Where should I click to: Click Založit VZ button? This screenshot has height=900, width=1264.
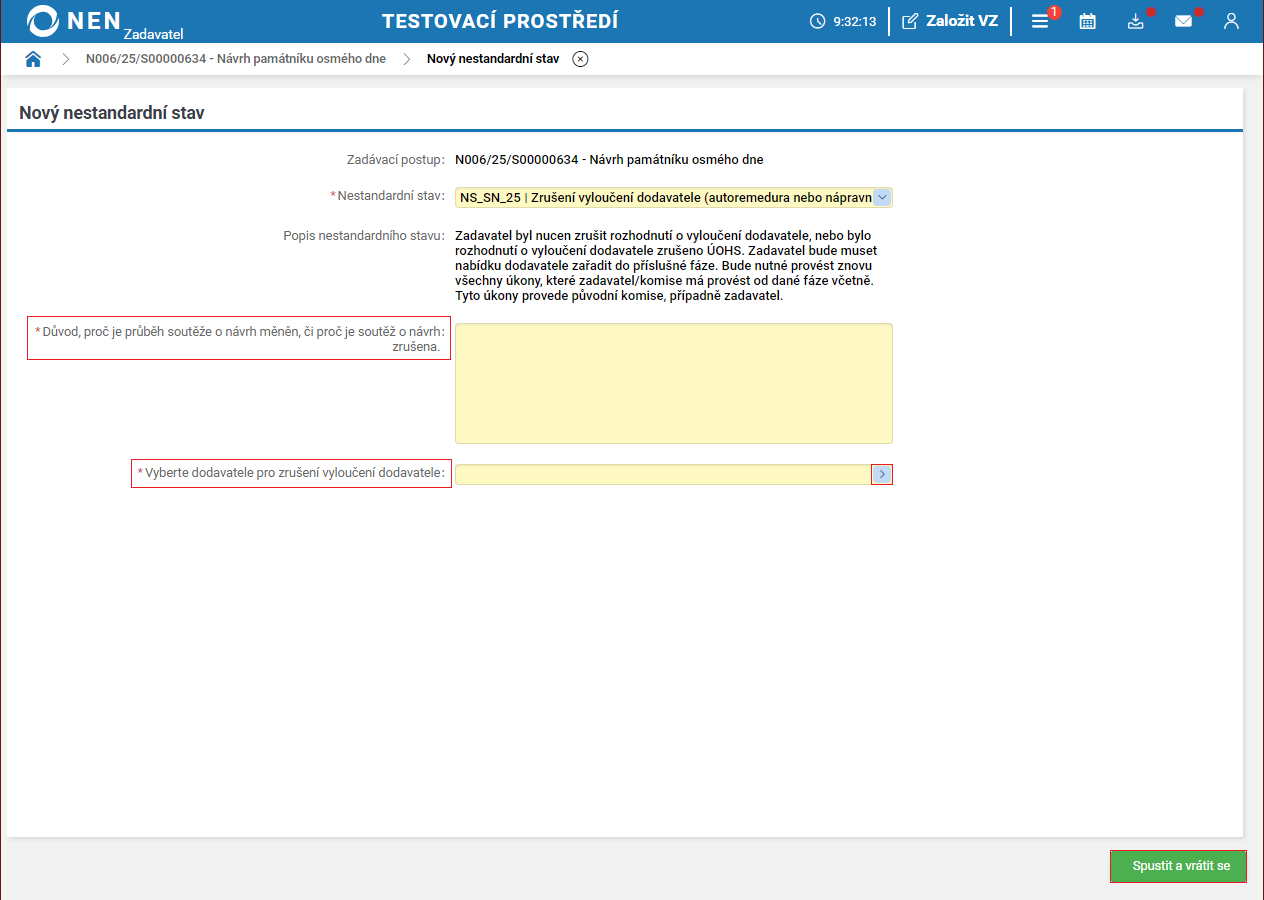coord(950,21)
